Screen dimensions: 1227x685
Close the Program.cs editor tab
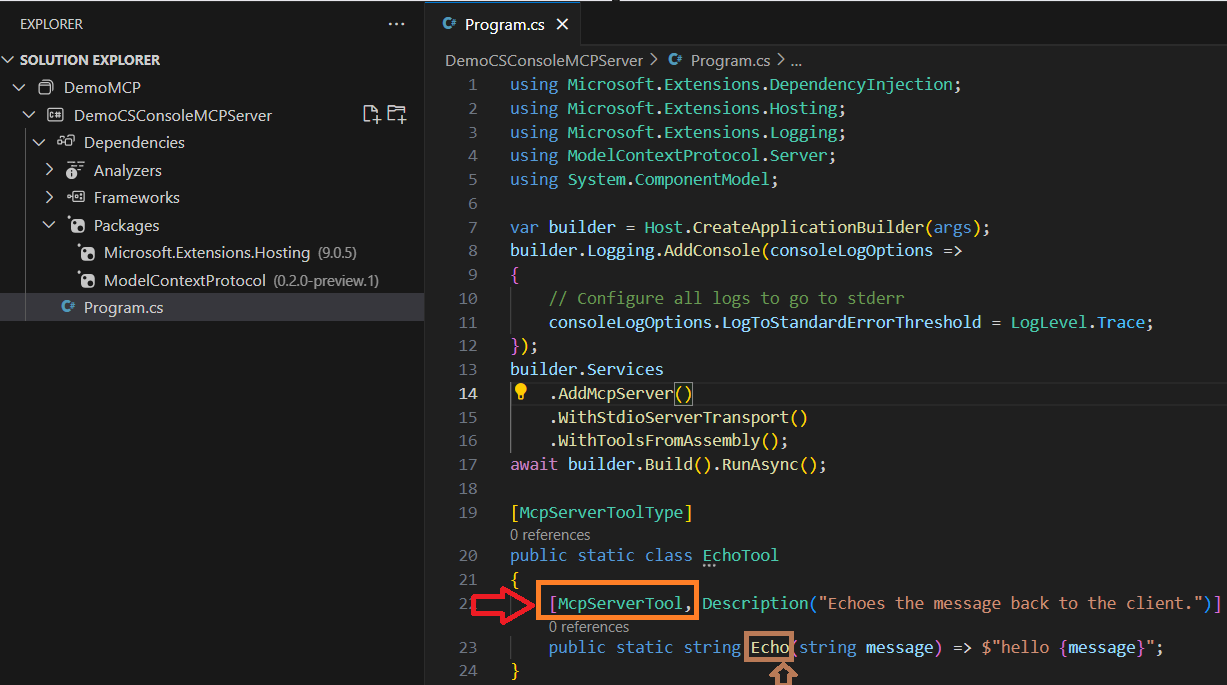(x=562, y=25)
